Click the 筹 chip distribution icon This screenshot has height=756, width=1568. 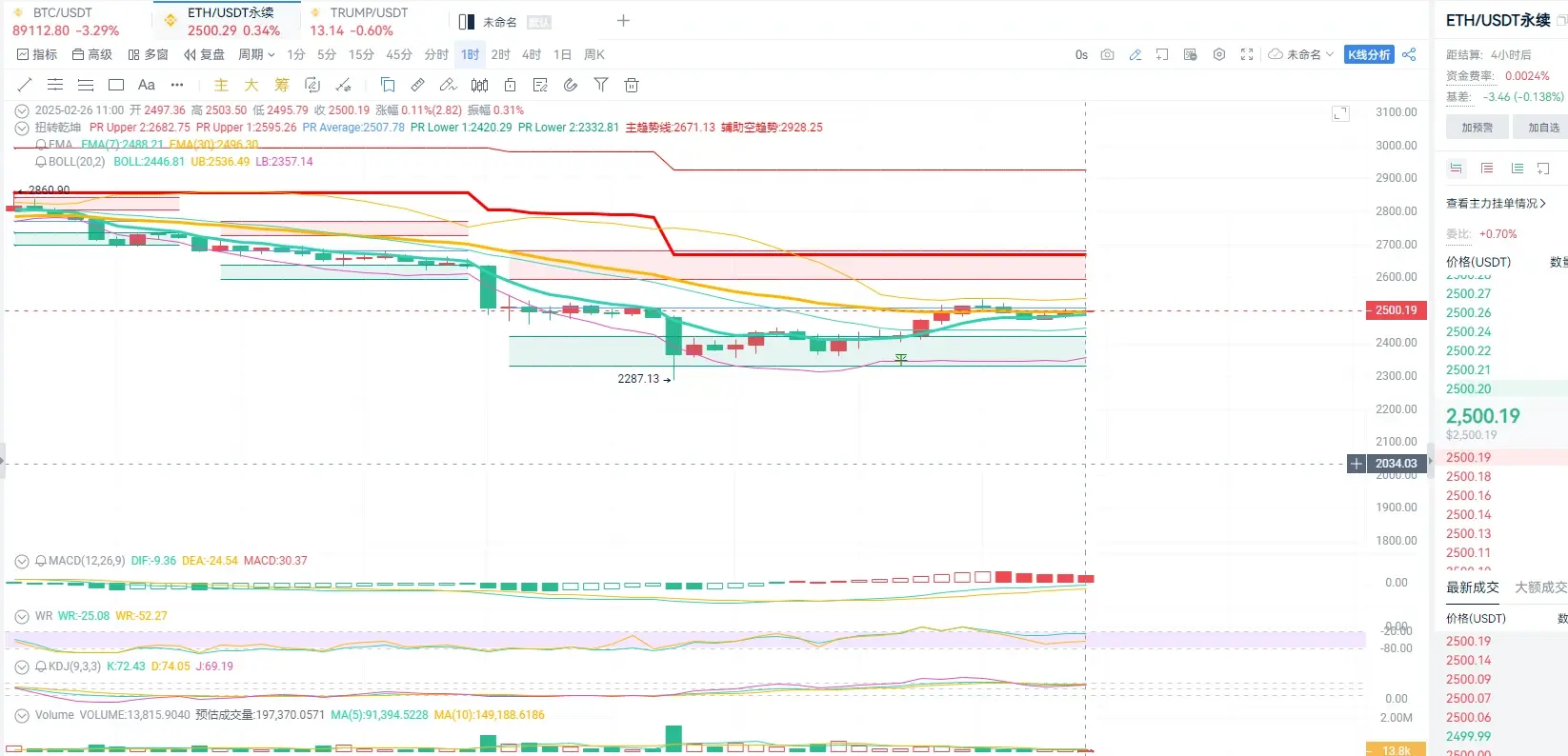(x=282, y=85)
